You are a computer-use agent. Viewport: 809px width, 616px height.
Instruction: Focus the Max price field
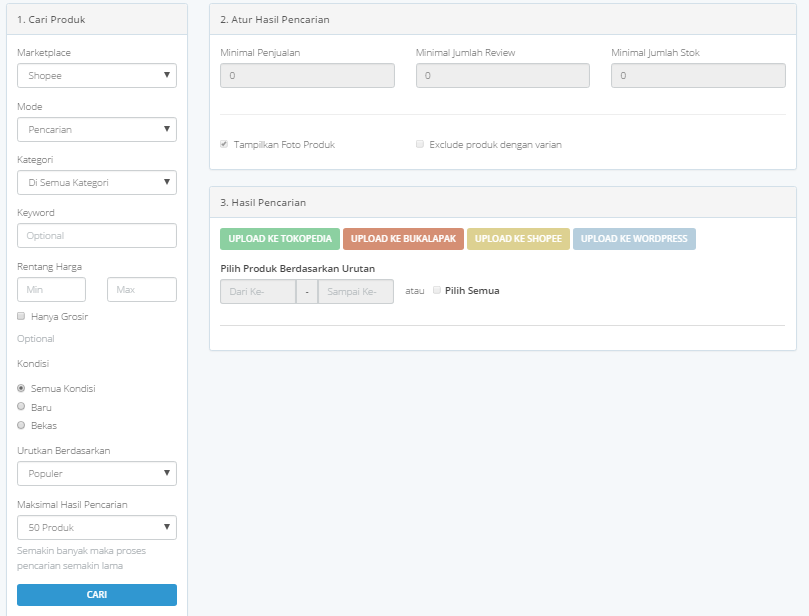click(x=142, y=289)
